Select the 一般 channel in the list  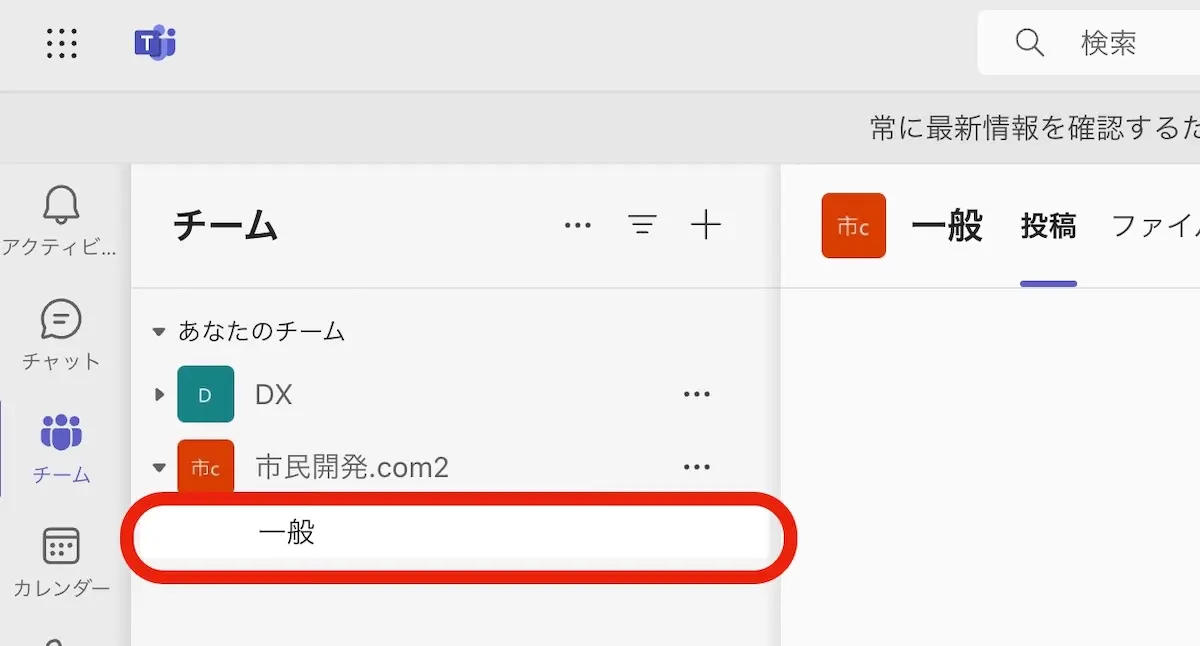click(x=287, y=534)
